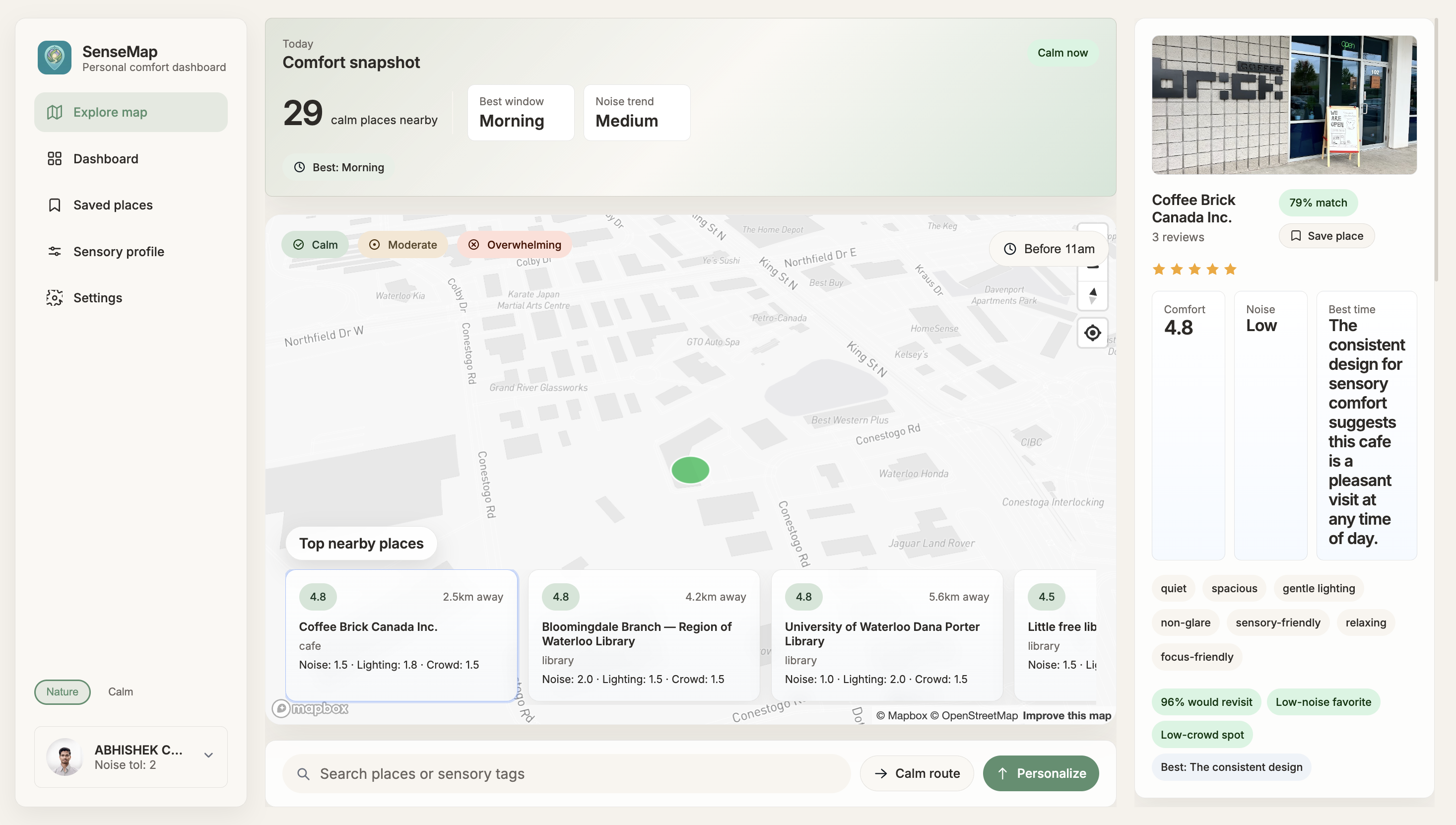Toggle the Calm filter chip
Image resolution: width=1456 pixels, height=825 pixels.
click(x=315, y=245)
